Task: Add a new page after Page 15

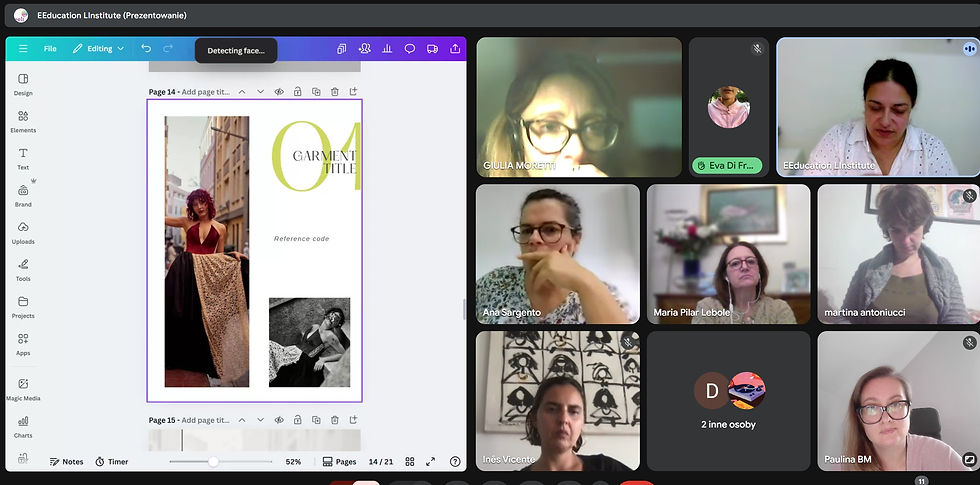Action: pos(353,420)
